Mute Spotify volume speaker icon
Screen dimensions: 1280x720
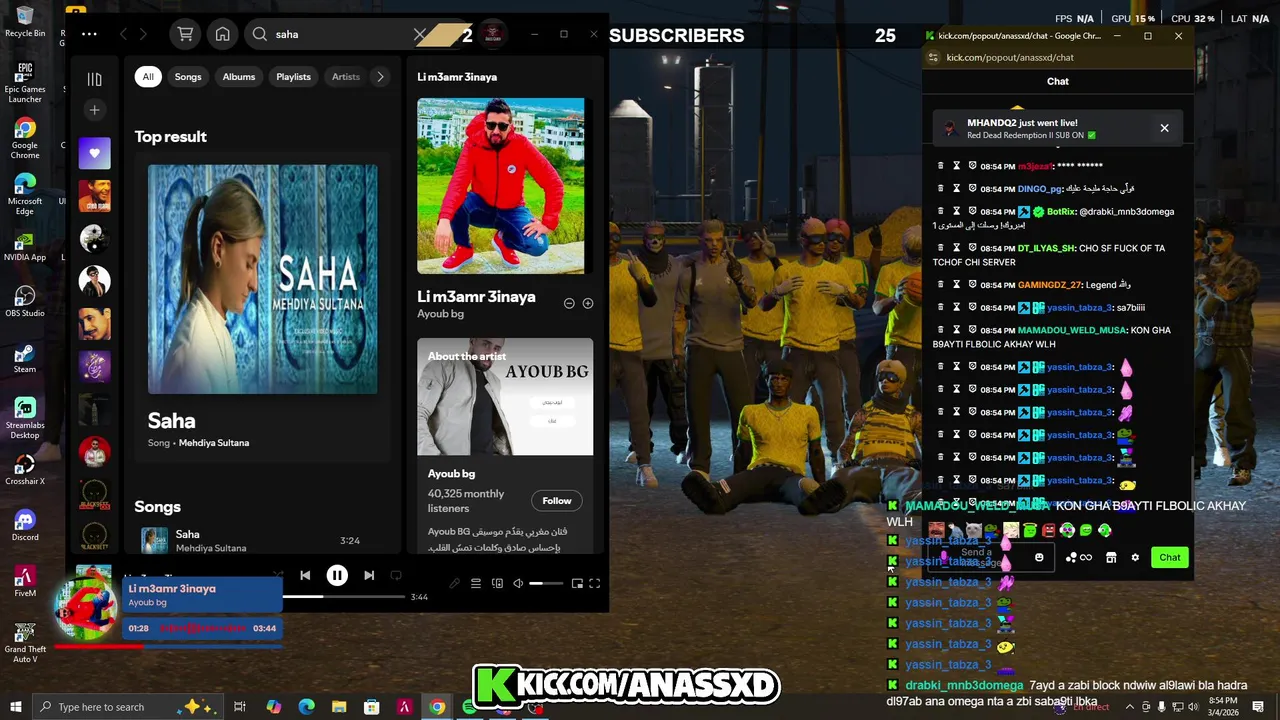click(x=518, y=583)
